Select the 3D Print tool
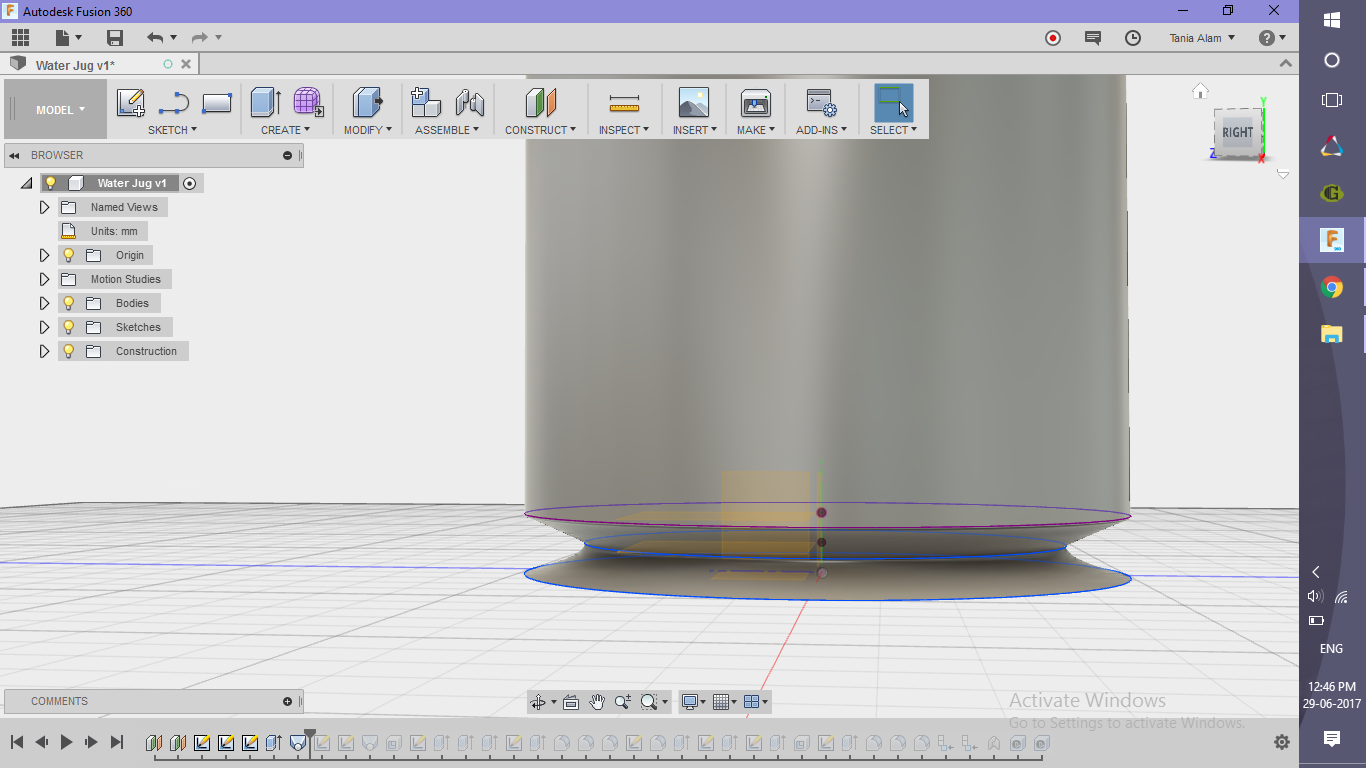This screenshot has width=1366, height=768. (x=755, y=103)
